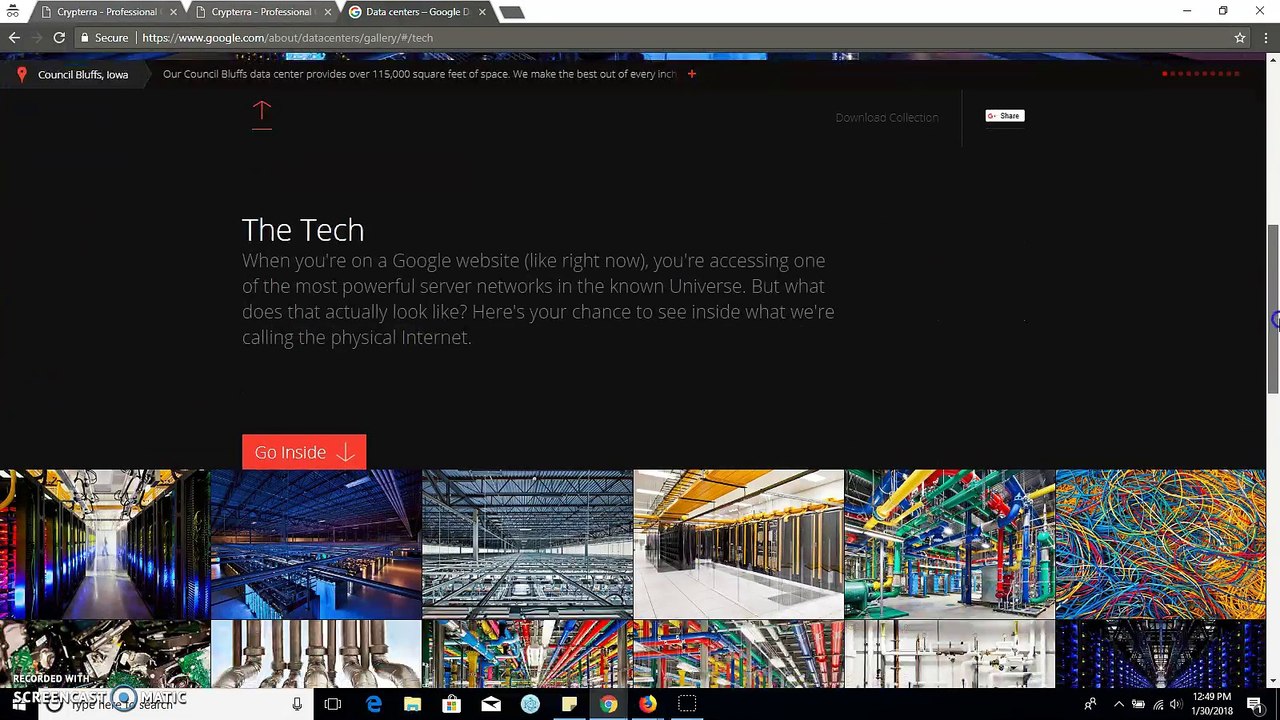Click the heading 'The Tech'
Image resolution: width=1280 pixels, height=720 pixels.
point(303,230)
